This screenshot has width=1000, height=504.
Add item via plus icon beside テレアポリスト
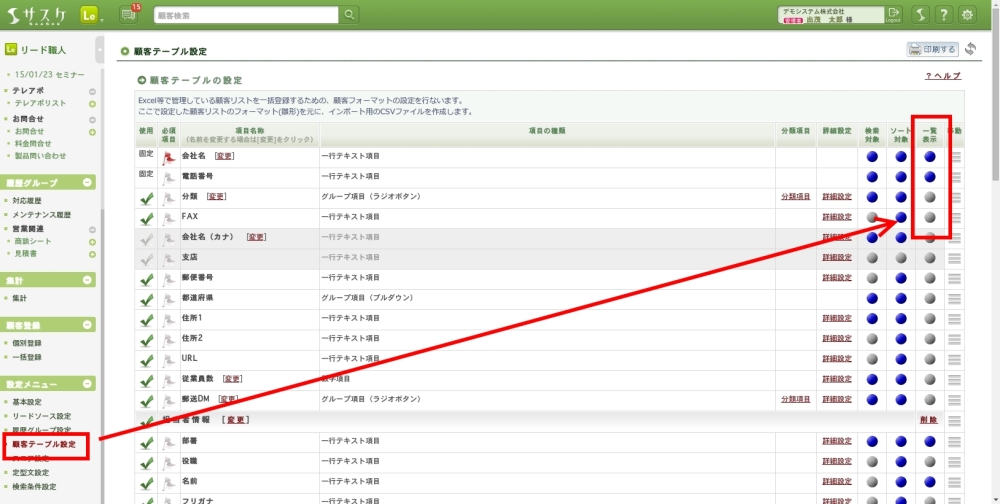pyautogui.click(x=92, y=103)
